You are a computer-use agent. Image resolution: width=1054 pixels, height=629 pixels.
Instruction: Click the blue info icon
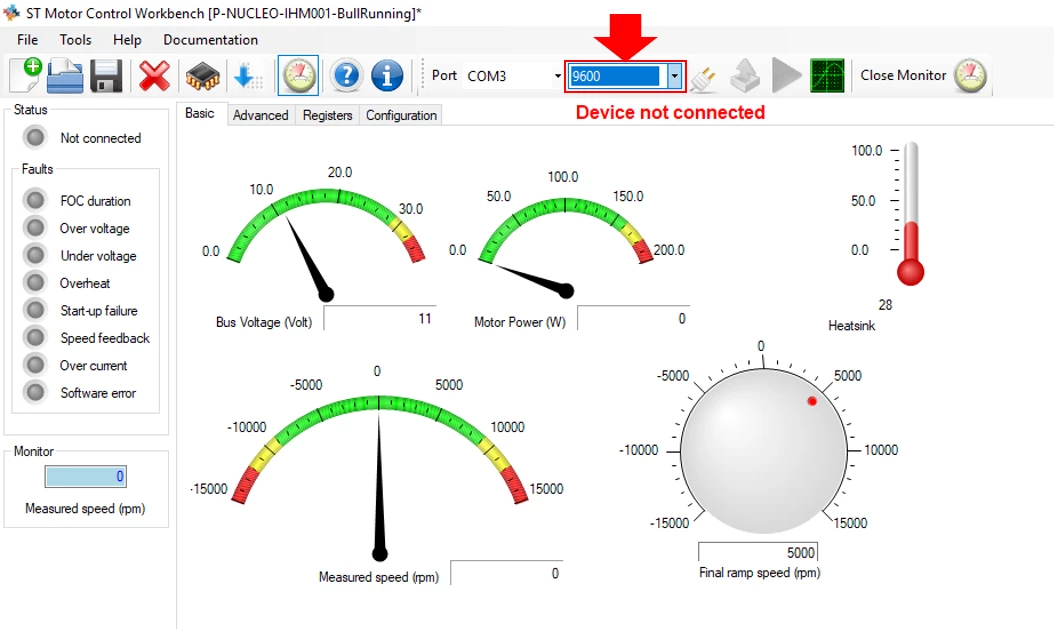[387, 75]
